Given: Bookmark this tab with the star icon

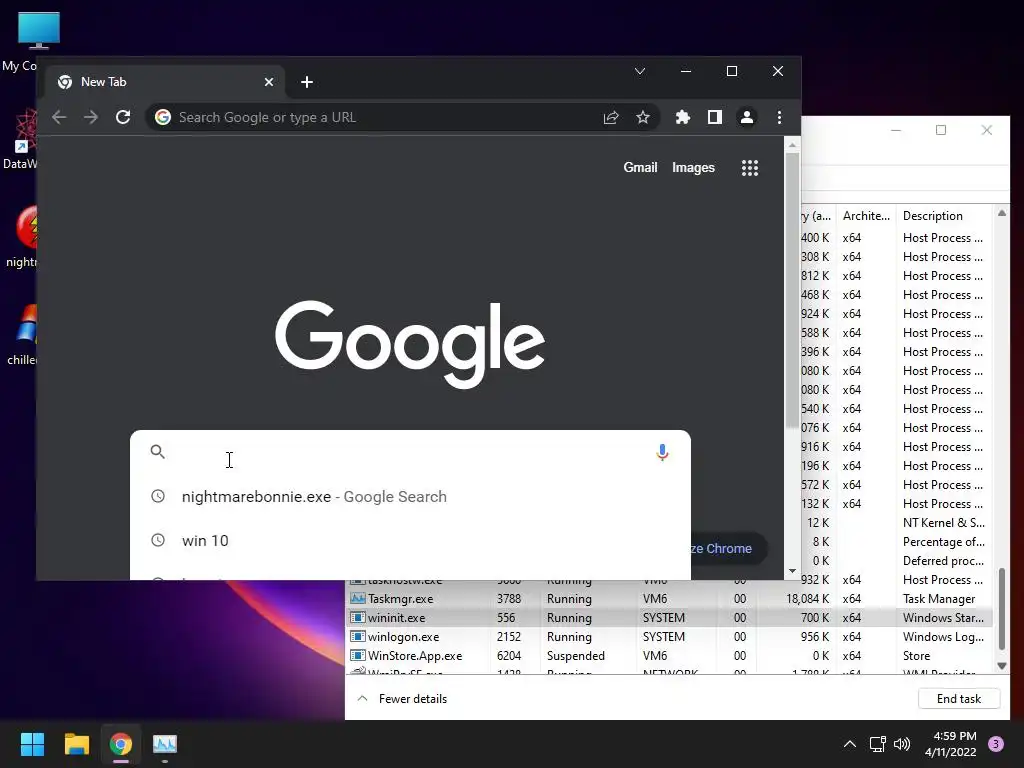Looking at the screenshot, I should tap(643, 118).
